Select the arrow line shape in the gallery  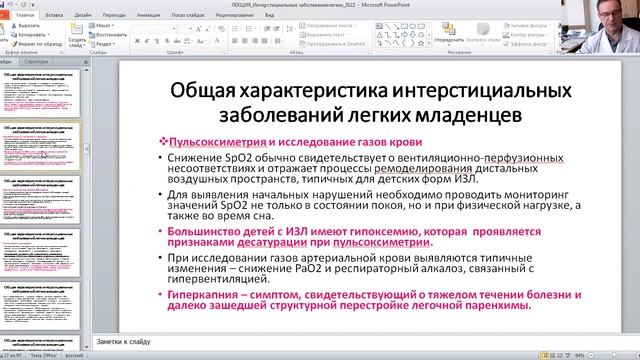(396, 26)
